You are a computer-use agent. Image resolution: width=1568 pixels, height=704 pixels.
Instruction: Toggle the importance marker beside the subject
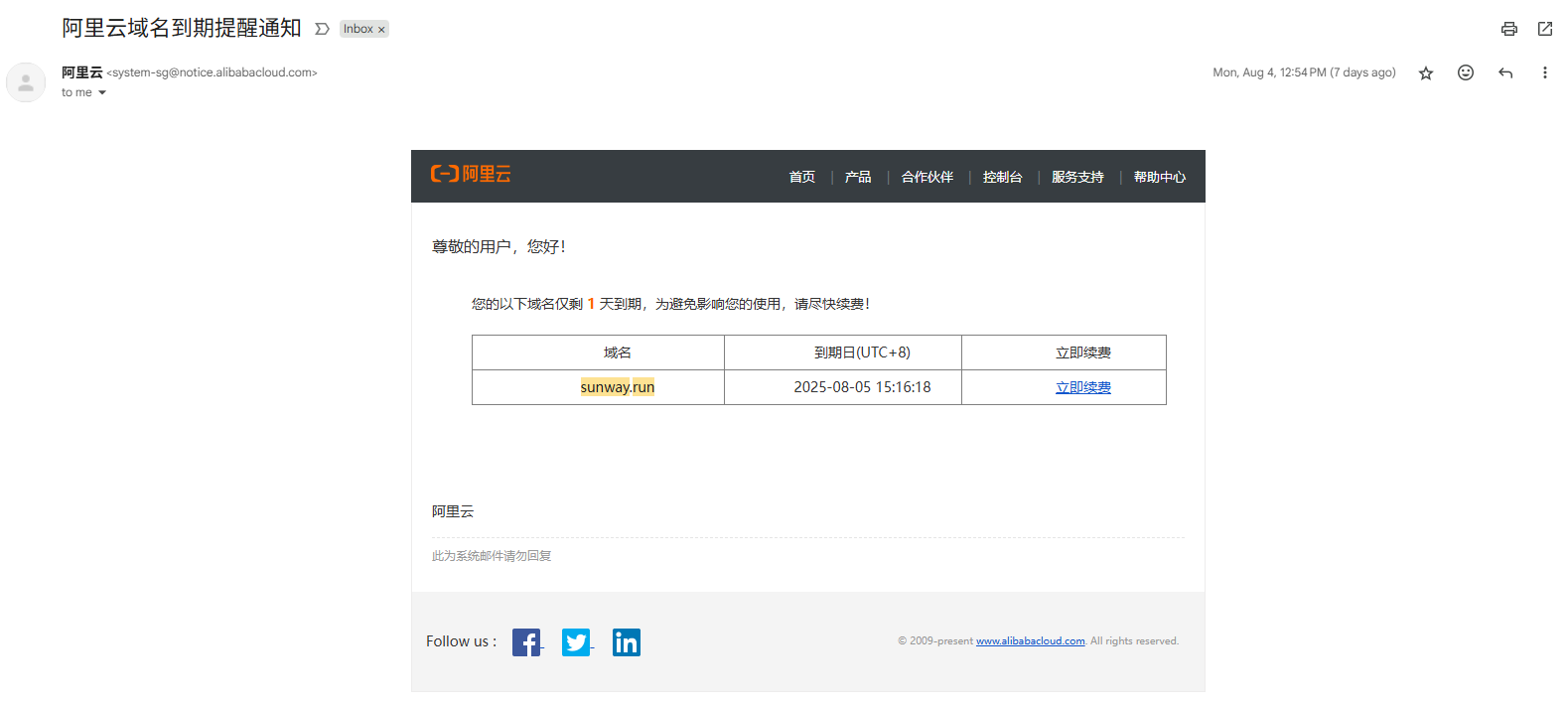click(322, 29)
